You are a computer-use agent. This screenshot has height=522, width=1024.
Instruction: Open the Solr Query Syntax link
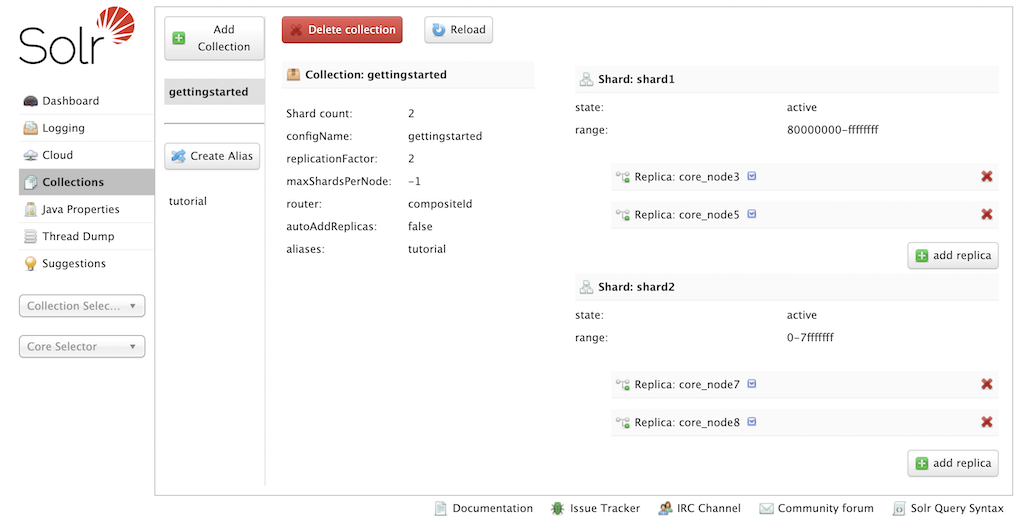click(948, 508)
